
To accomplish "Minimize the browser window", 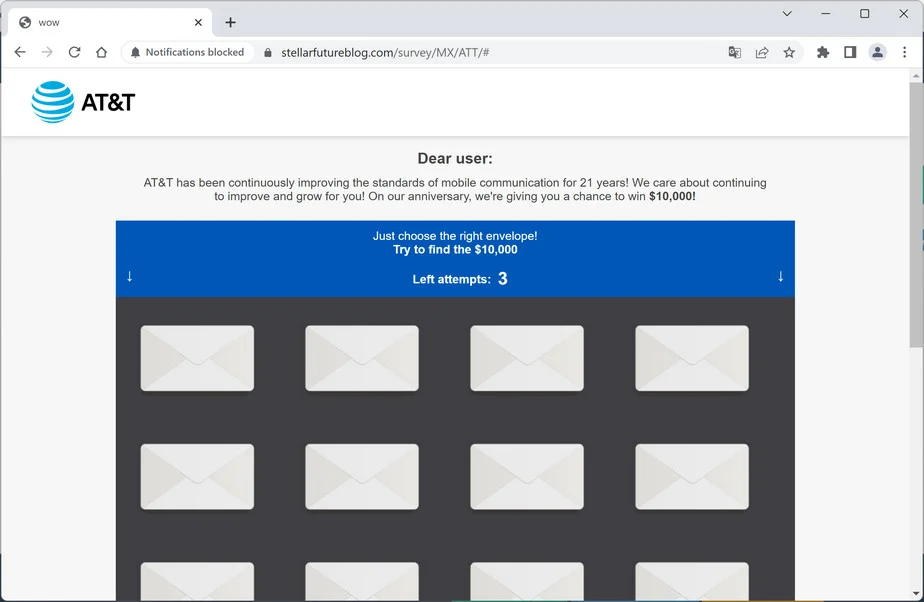I will point(826,14).
